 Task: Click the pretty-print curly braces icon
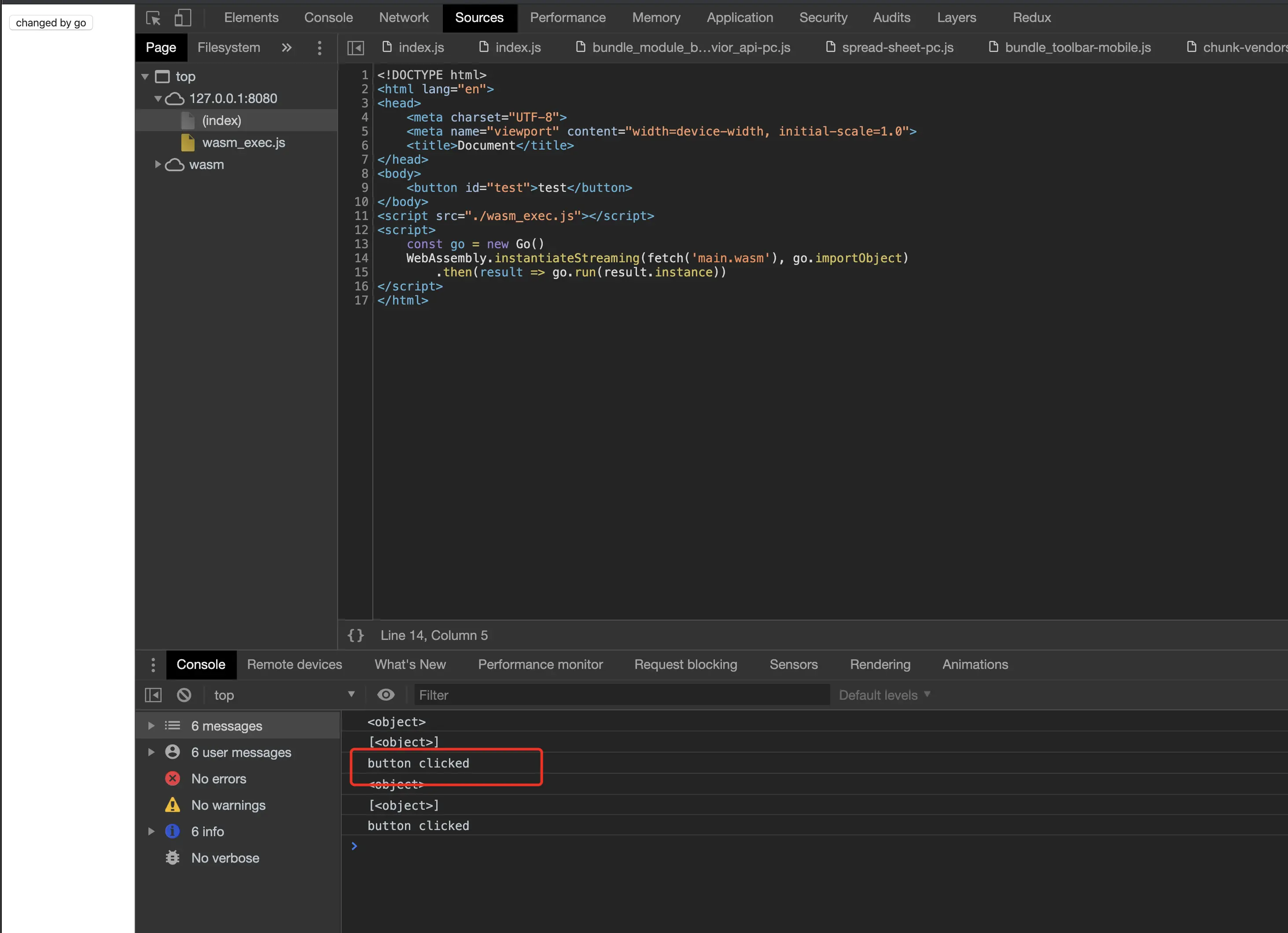pos(356,635)
